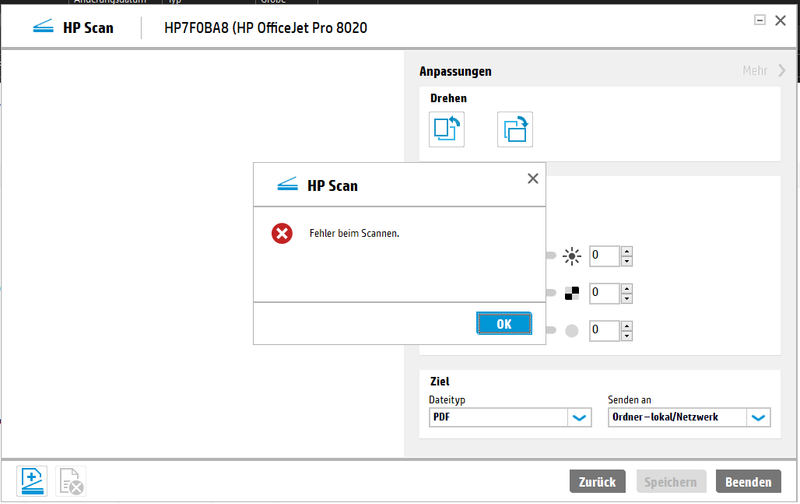Screen dimensions: 800x504
Task: Click the contrast checkered icon
Action: [572, 293]
